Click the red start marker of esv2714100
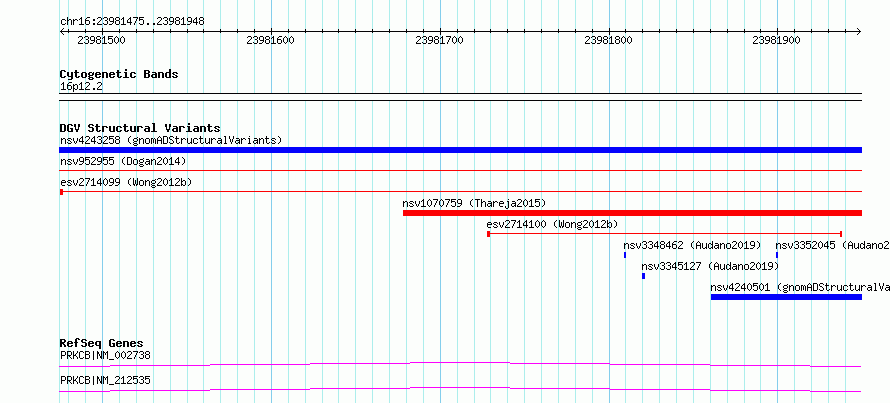890x403 pixels. click(488, 234)
